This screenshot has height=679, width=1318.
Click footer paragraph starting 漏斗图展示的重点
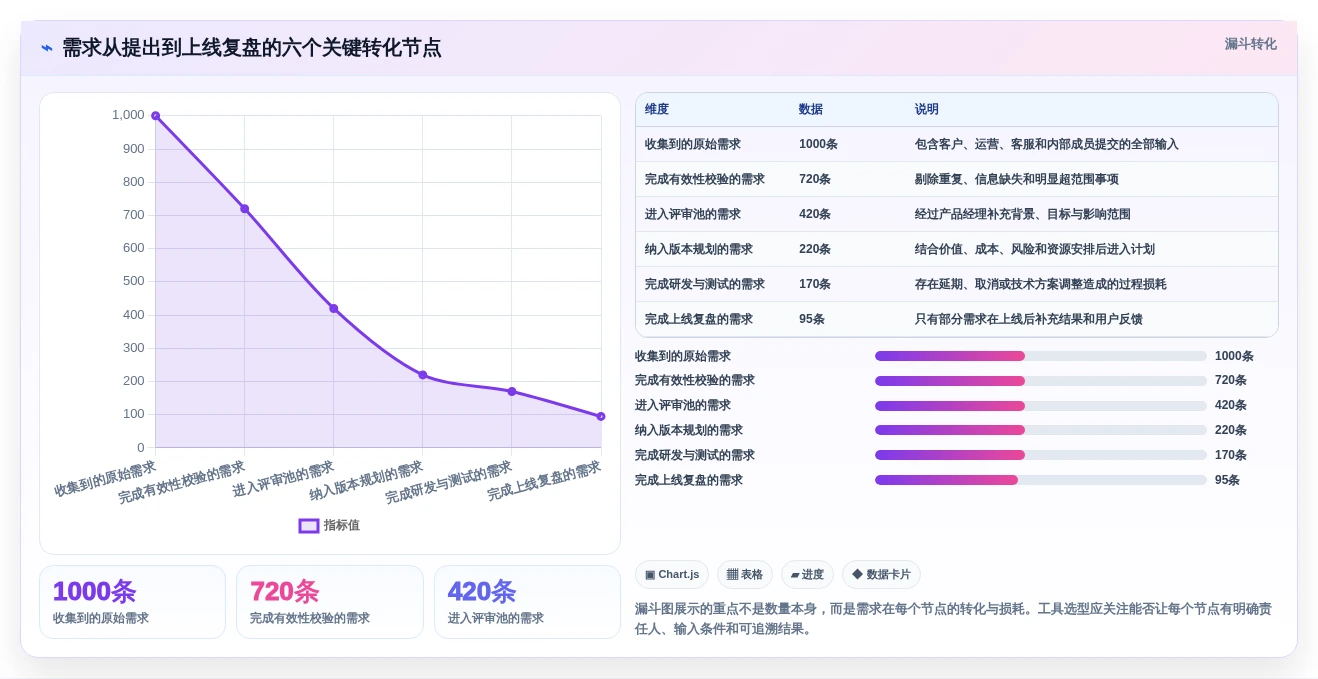coord(953,619)
